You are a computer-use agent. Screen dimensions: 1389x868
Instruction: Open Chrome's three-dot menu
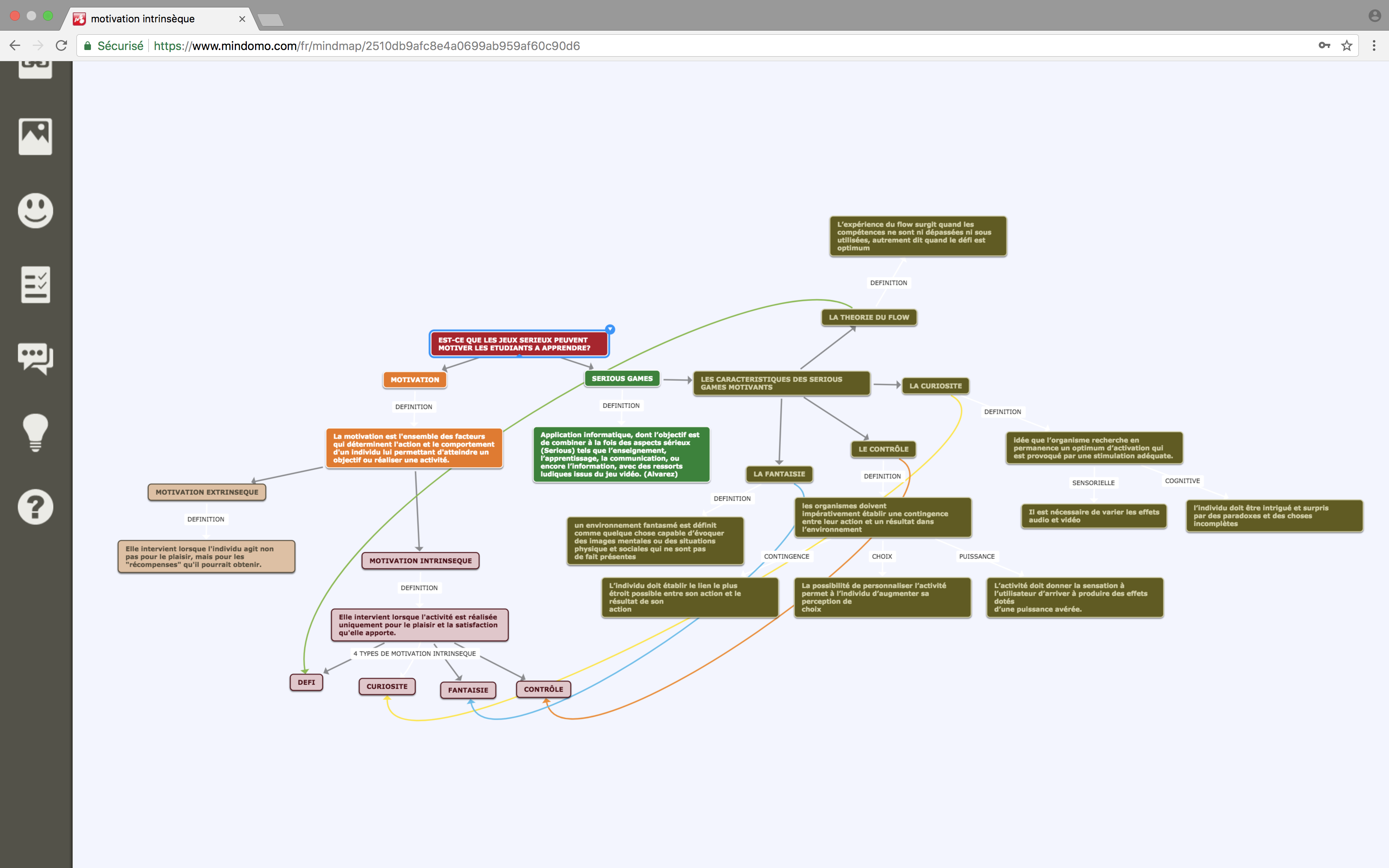point(1374,46)
